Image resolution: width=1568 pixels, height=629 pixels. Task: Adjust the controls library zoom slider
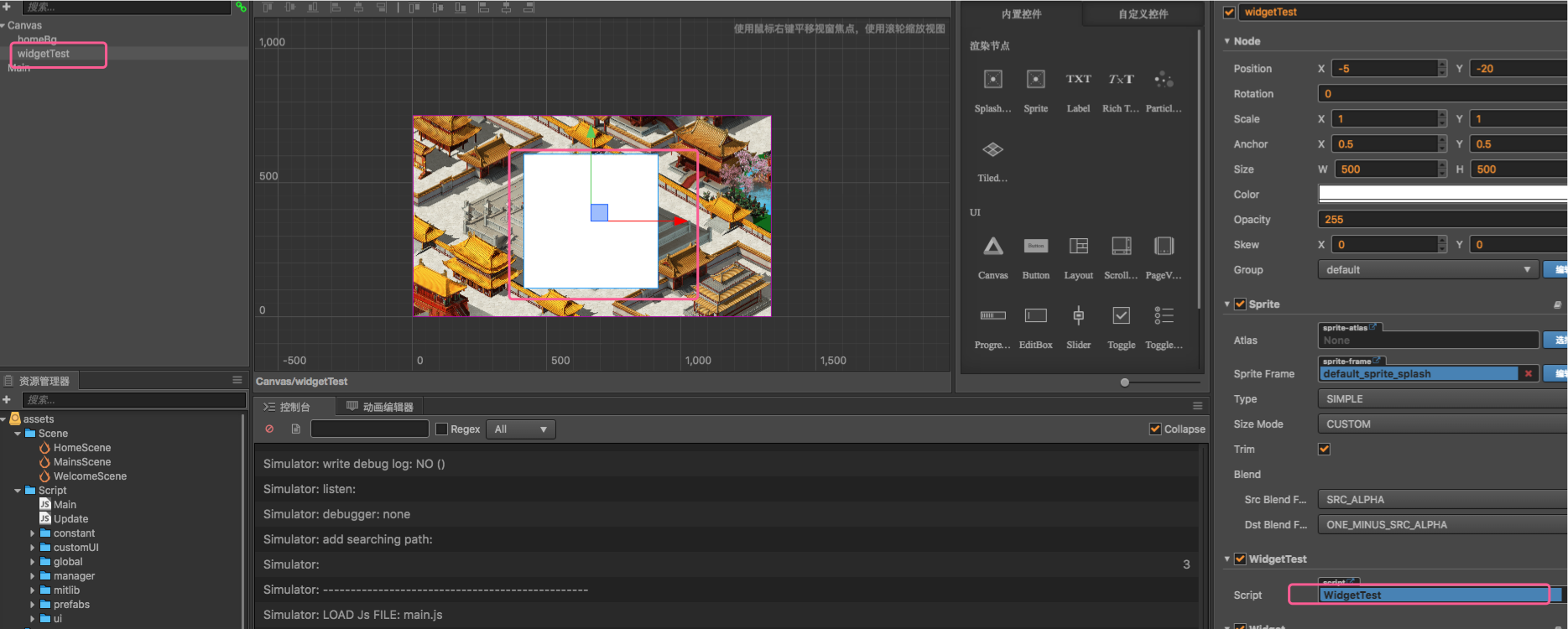1125,382
